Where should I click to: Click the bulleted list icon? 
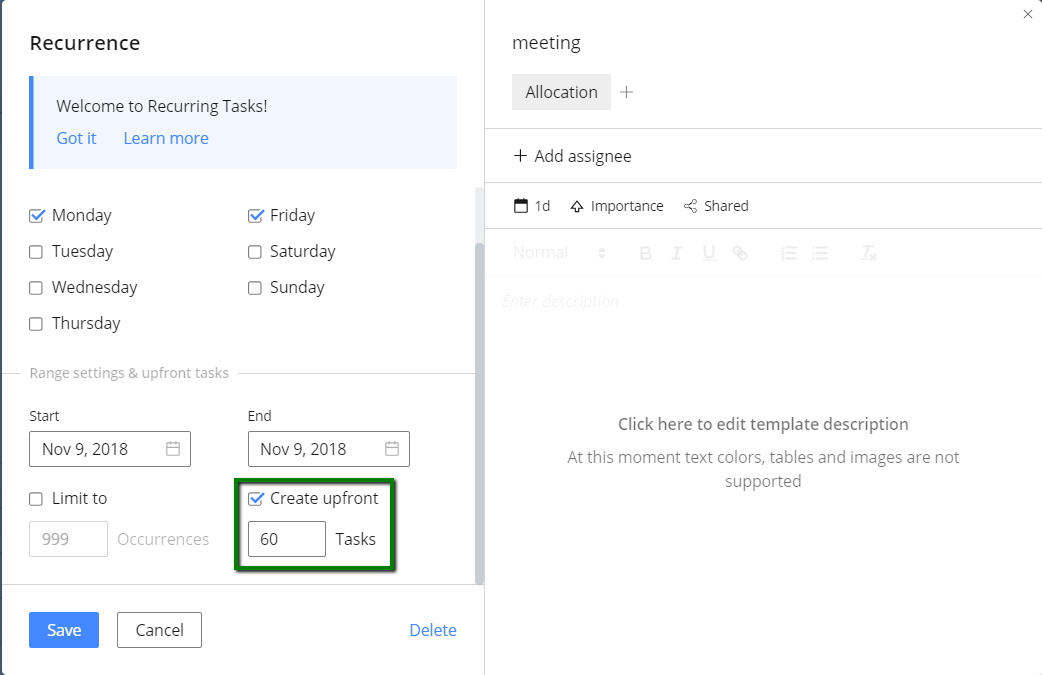(x=820, y=254)
